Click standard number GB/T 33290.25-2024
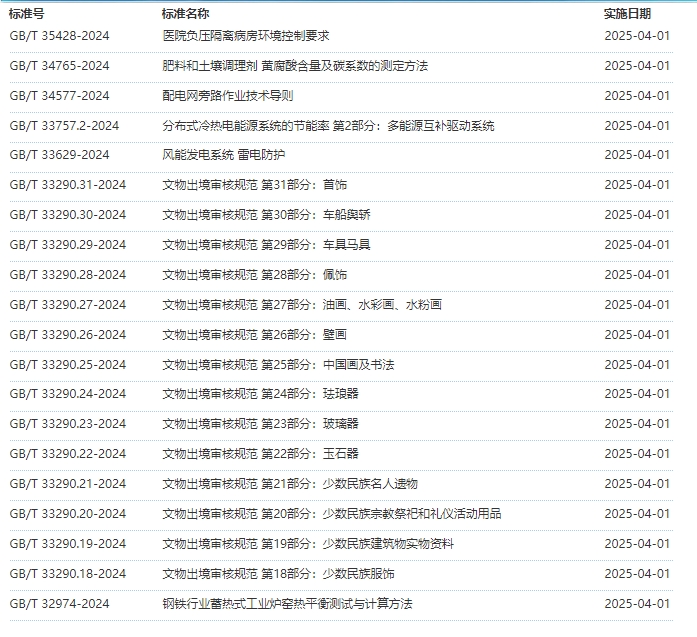This screenshot has height=637, width=697. [x=67, y=365]
